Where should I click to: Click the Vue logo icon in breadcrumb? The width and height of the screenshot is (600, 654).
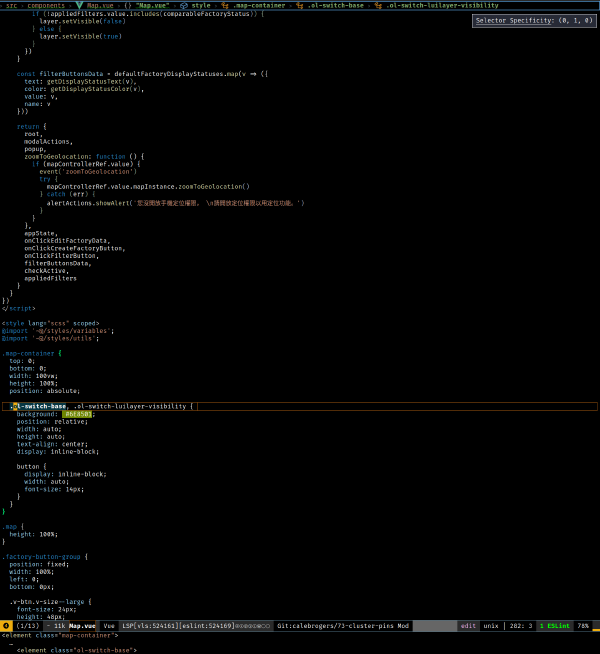pos(80,5)
